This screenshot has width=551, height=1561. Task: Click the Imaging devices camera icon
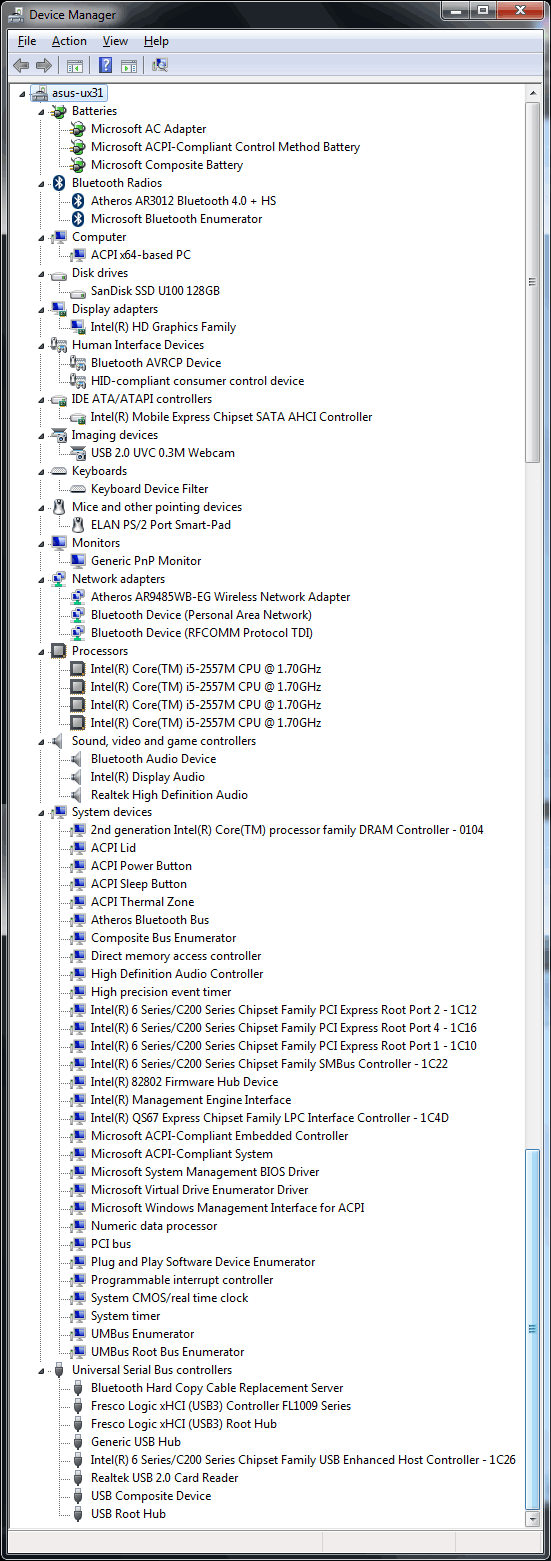point(59,435)
